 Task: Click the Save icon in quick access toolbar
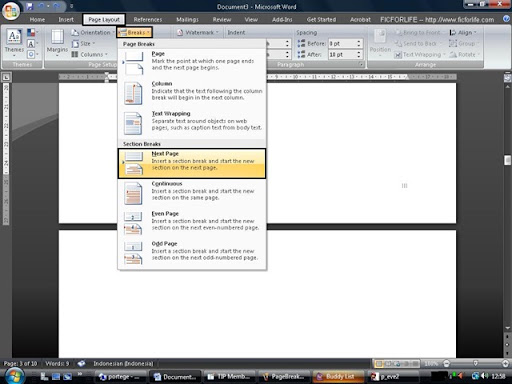[x=30, y=6]
